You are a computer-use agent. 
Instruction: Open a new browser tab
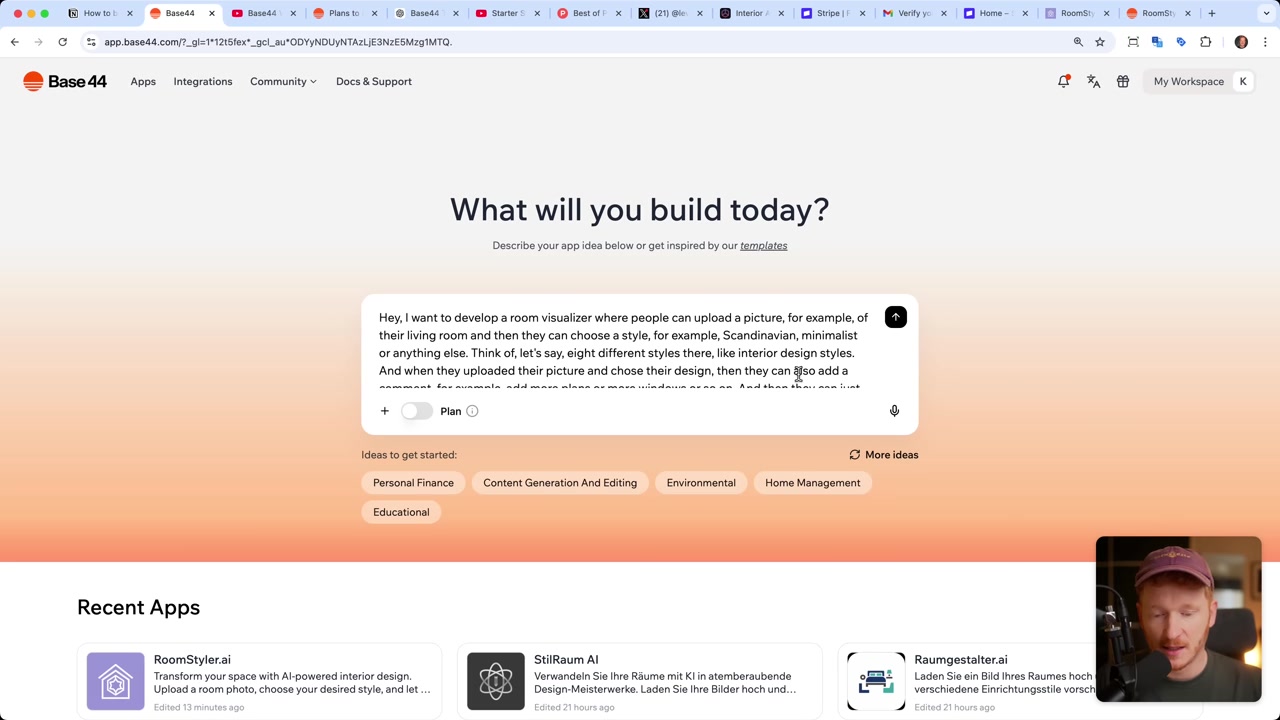[1211, 13]
